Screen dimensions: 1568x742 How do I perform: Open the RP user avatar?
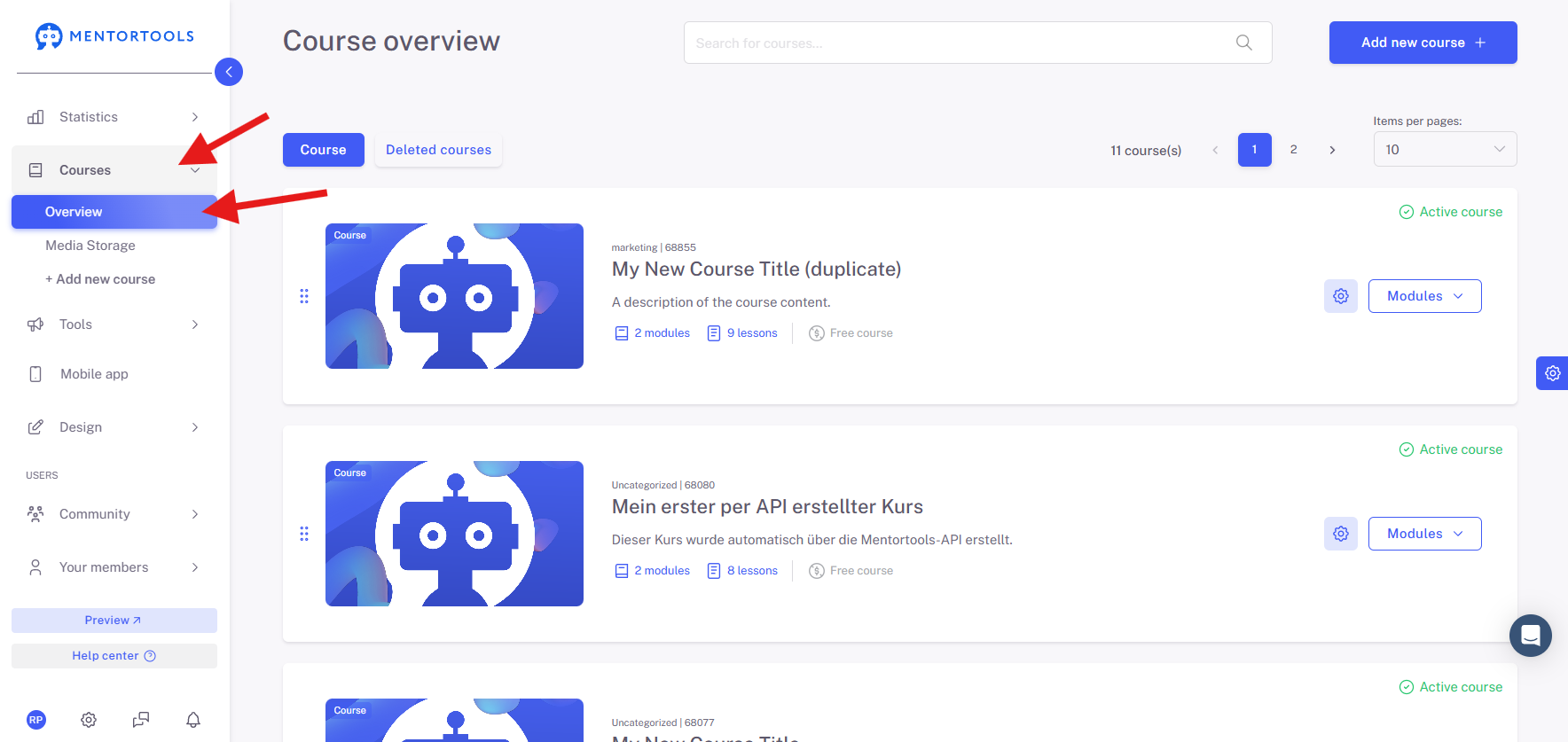click(36, 720)
